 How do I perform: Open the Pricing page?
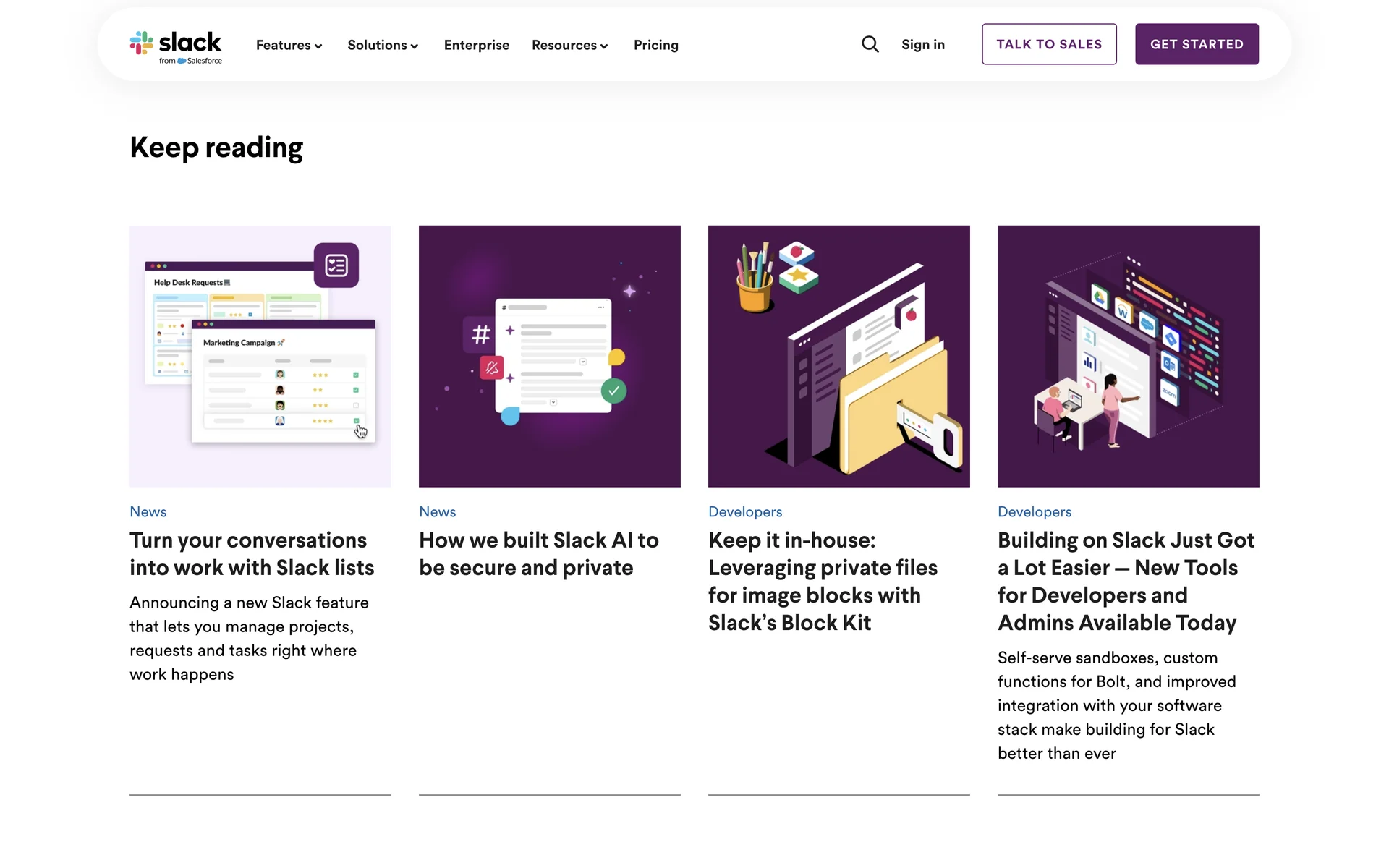(x=655, y=45)
